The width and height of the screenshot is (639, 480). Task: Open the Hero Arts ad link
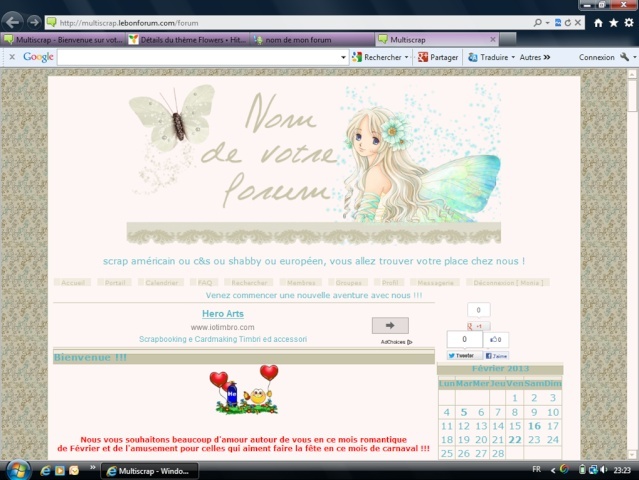coord(223,314)
